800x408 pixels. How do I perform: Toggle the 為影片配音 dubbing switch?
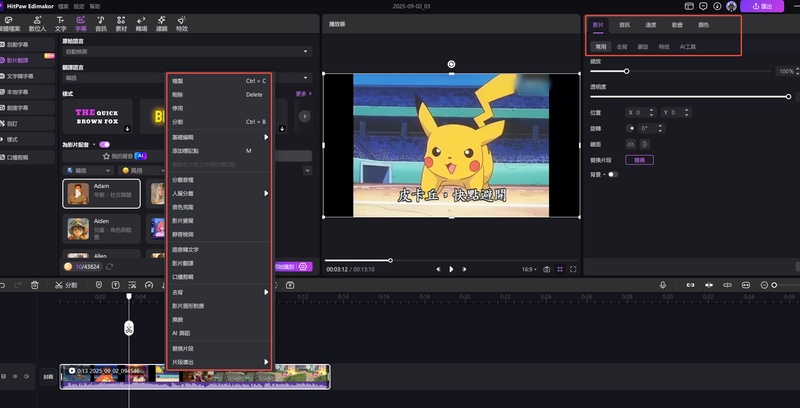[x=105, y=144]
